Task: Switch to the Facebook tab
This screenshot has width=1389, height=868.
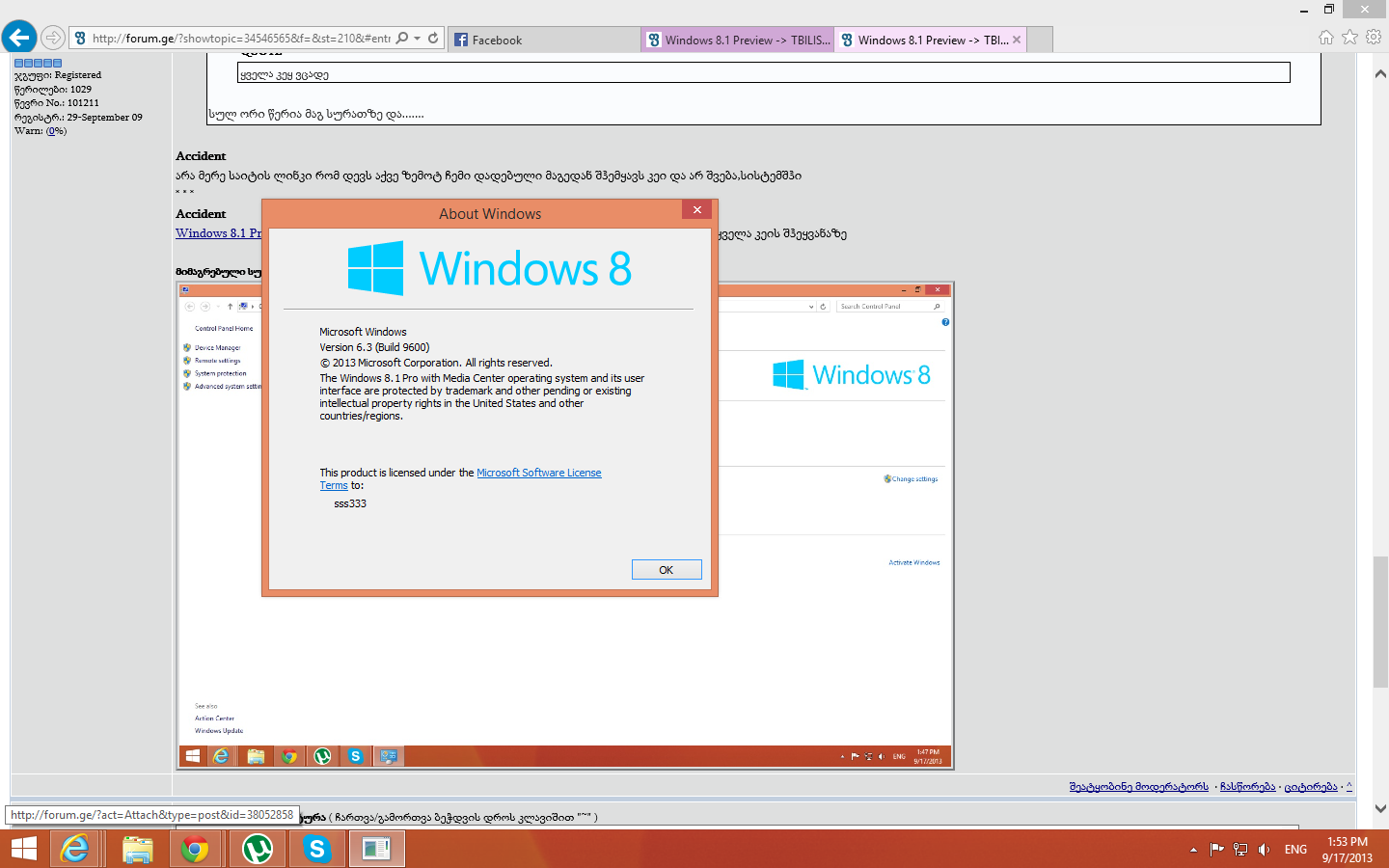Action: coord(544,40)
